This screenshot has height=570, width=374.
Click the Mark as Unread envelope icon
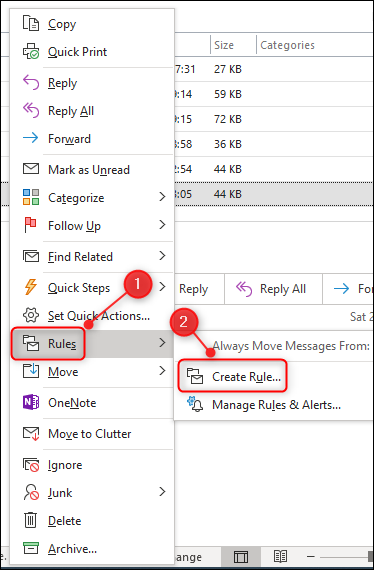pyautogui.click(x=31, y=169)
